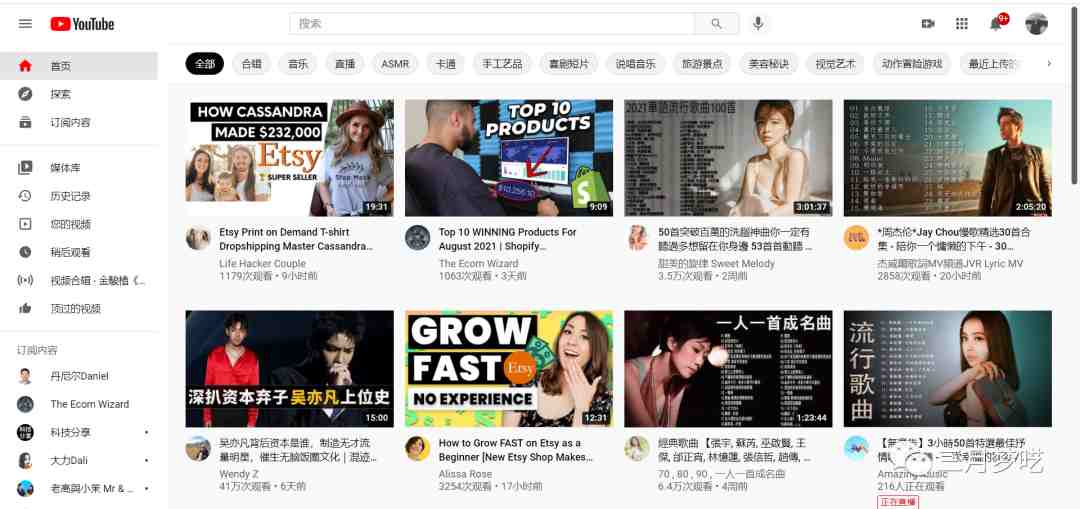This screenshot has width=1080, height=509.
Task: Visit Life Hacker Couple channel name
Action: tap(262, 264)
